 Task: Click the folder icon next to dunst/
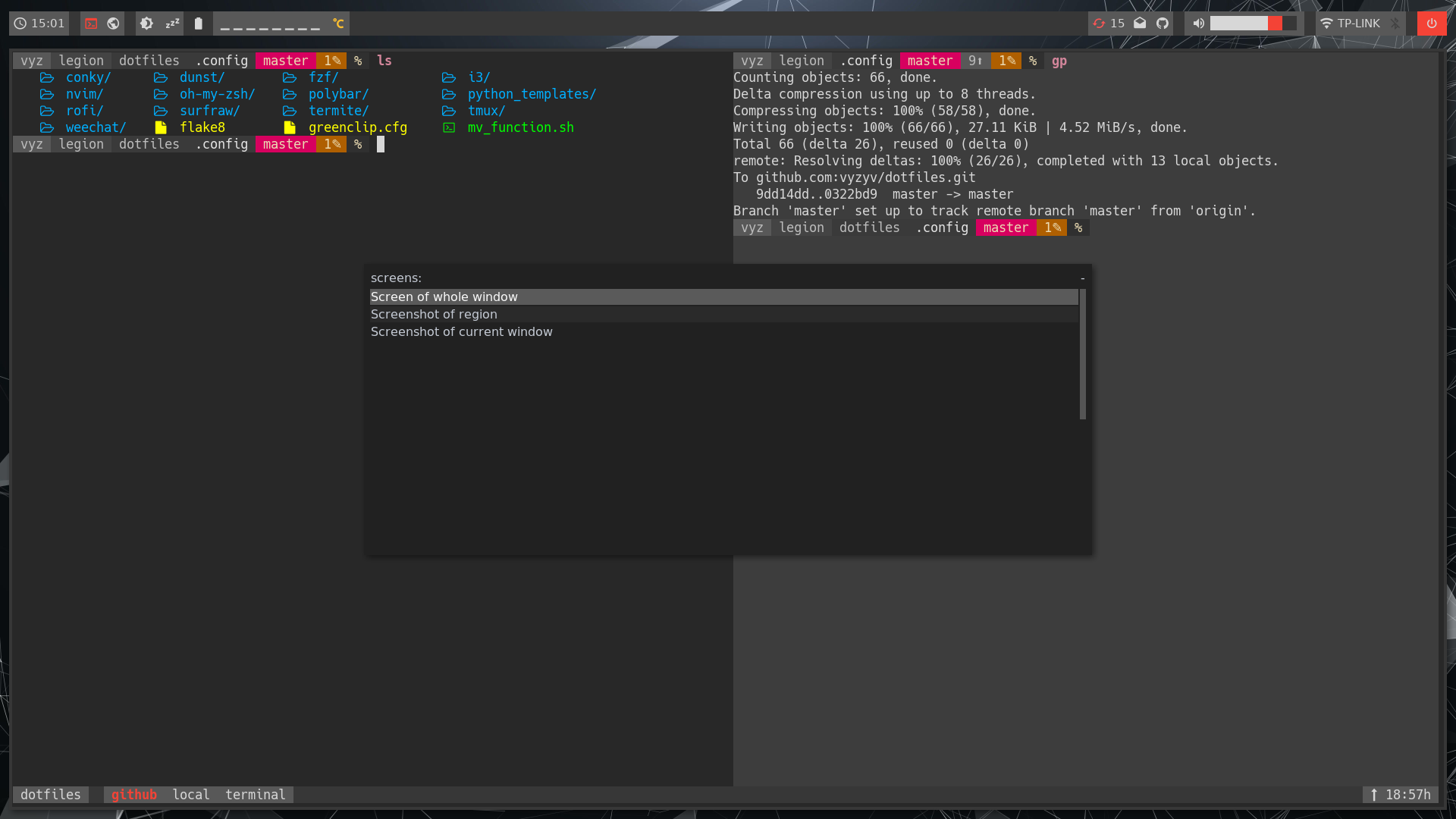pos(161,77)
